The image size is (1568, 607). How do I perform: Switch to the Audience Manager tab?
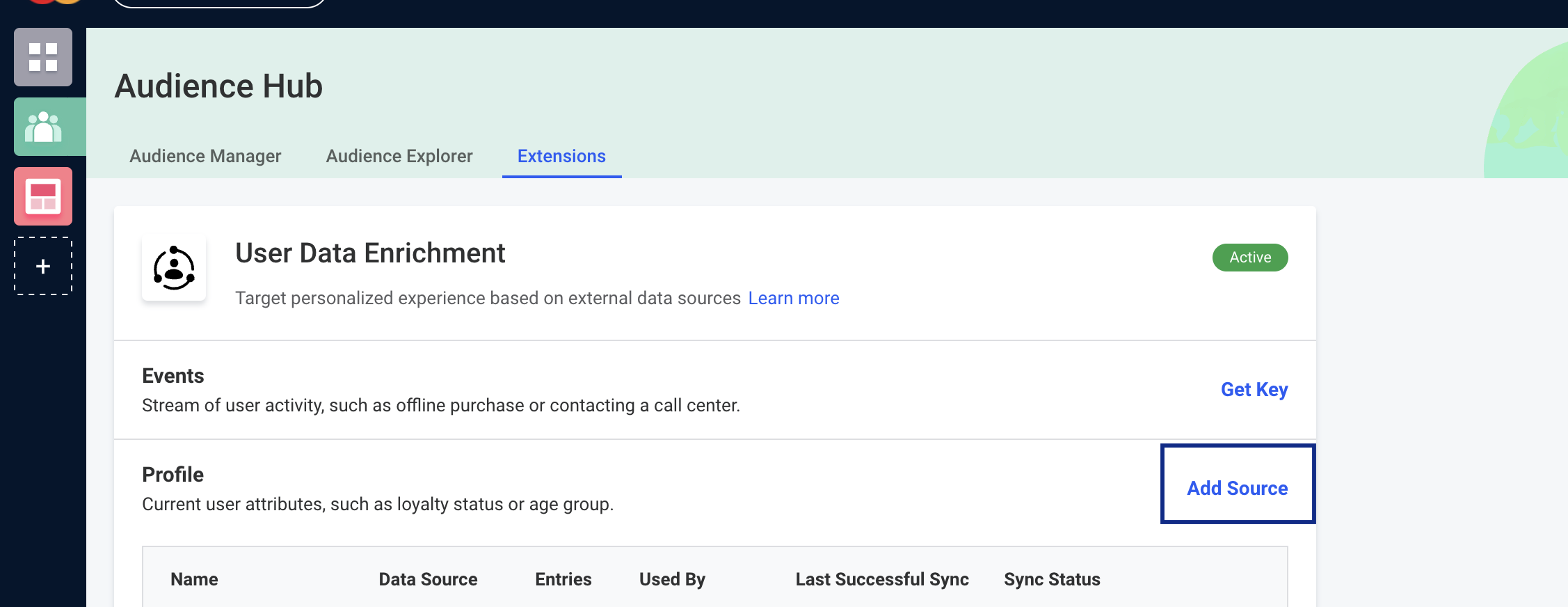[x=205, y=156]
